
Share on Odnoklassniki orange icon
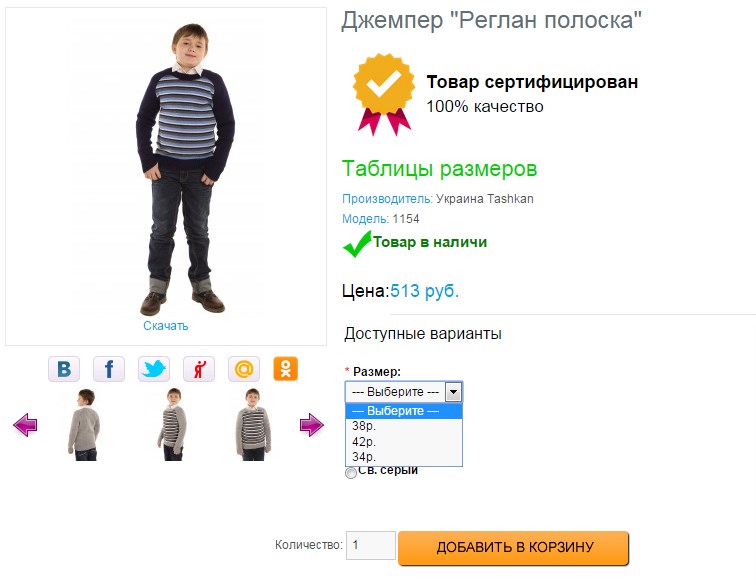[x=287, y=369]
